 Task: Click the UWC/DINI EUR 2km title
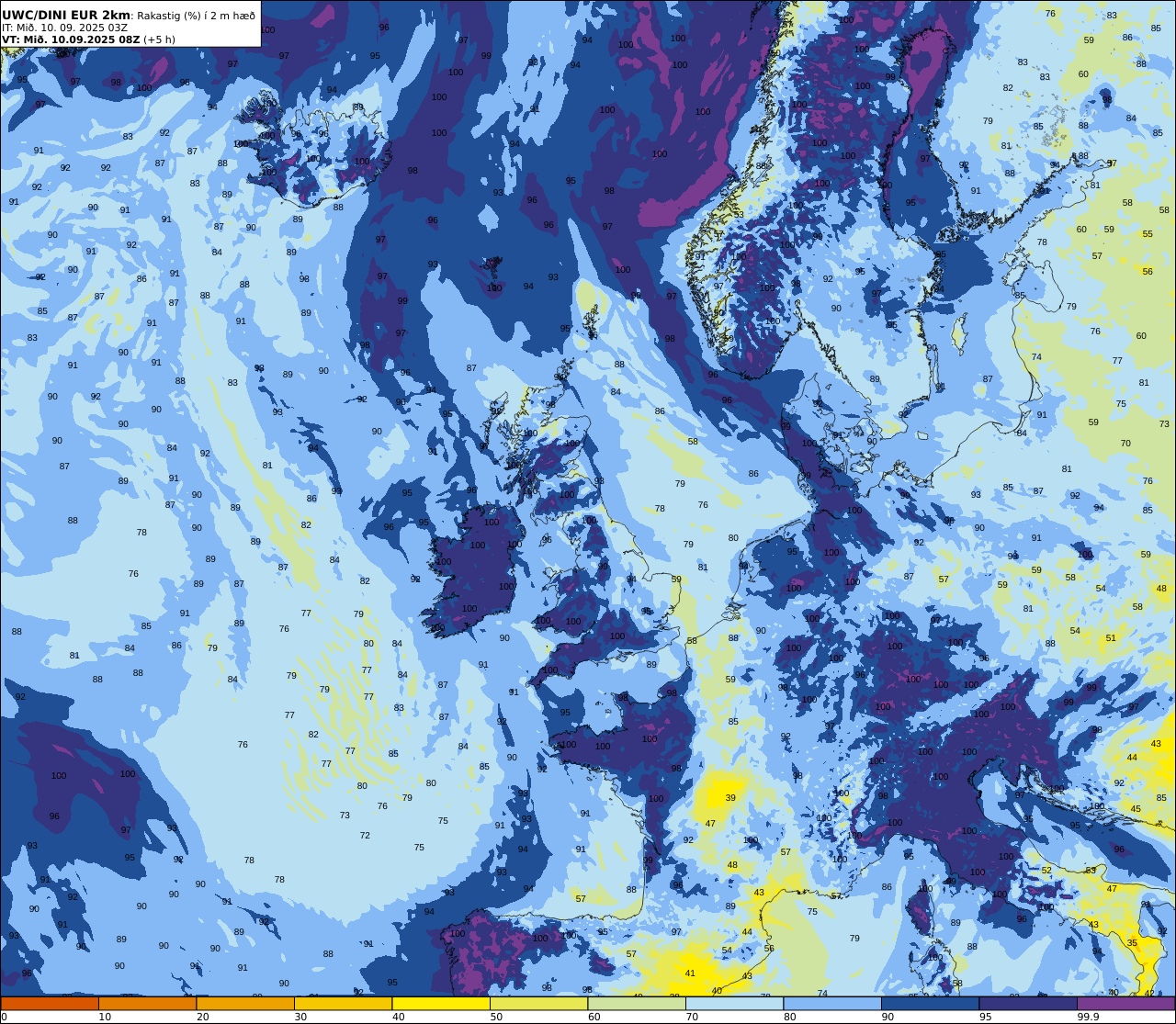point(66,15)
